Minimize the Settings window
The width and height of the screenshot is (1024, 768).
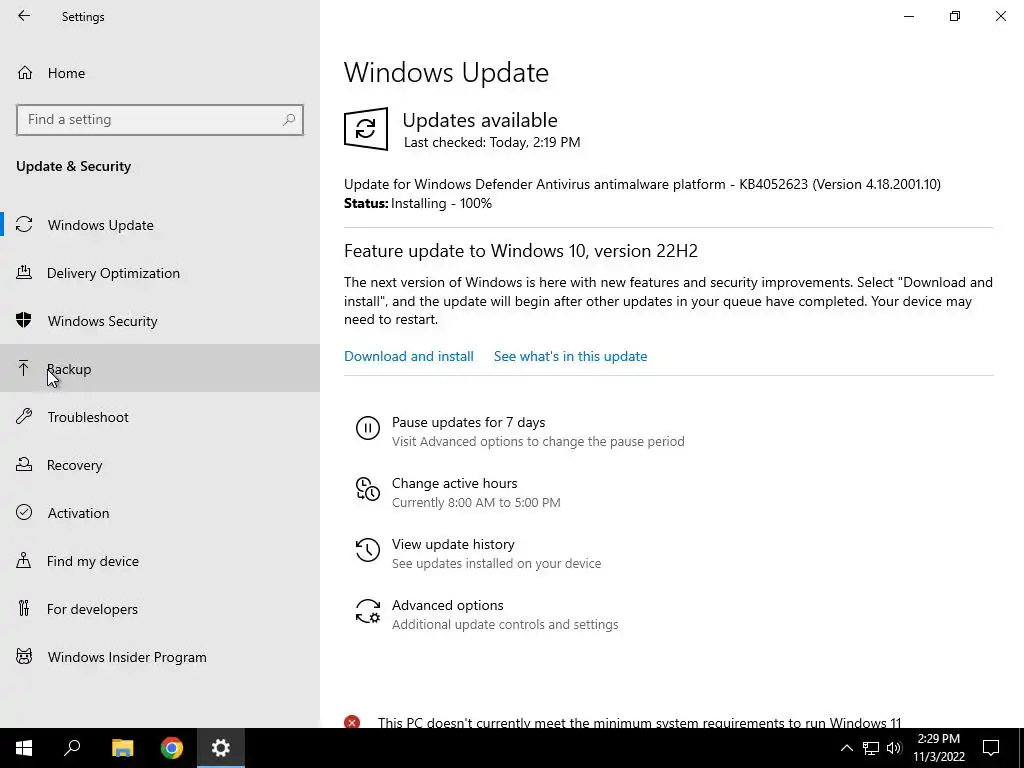point(908,16)
